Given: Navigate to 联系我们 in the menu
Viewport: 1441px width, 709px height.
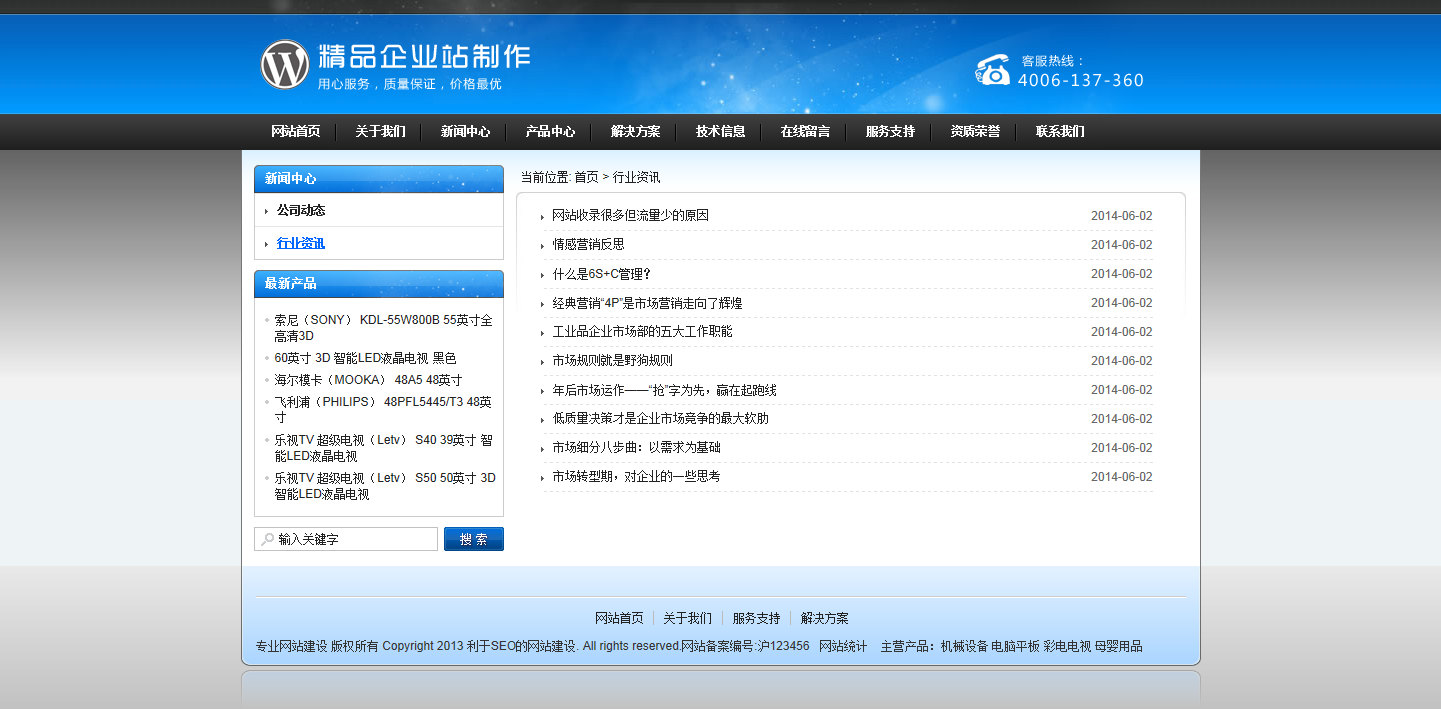Looking at the screenshot, I should point(1060,132).
